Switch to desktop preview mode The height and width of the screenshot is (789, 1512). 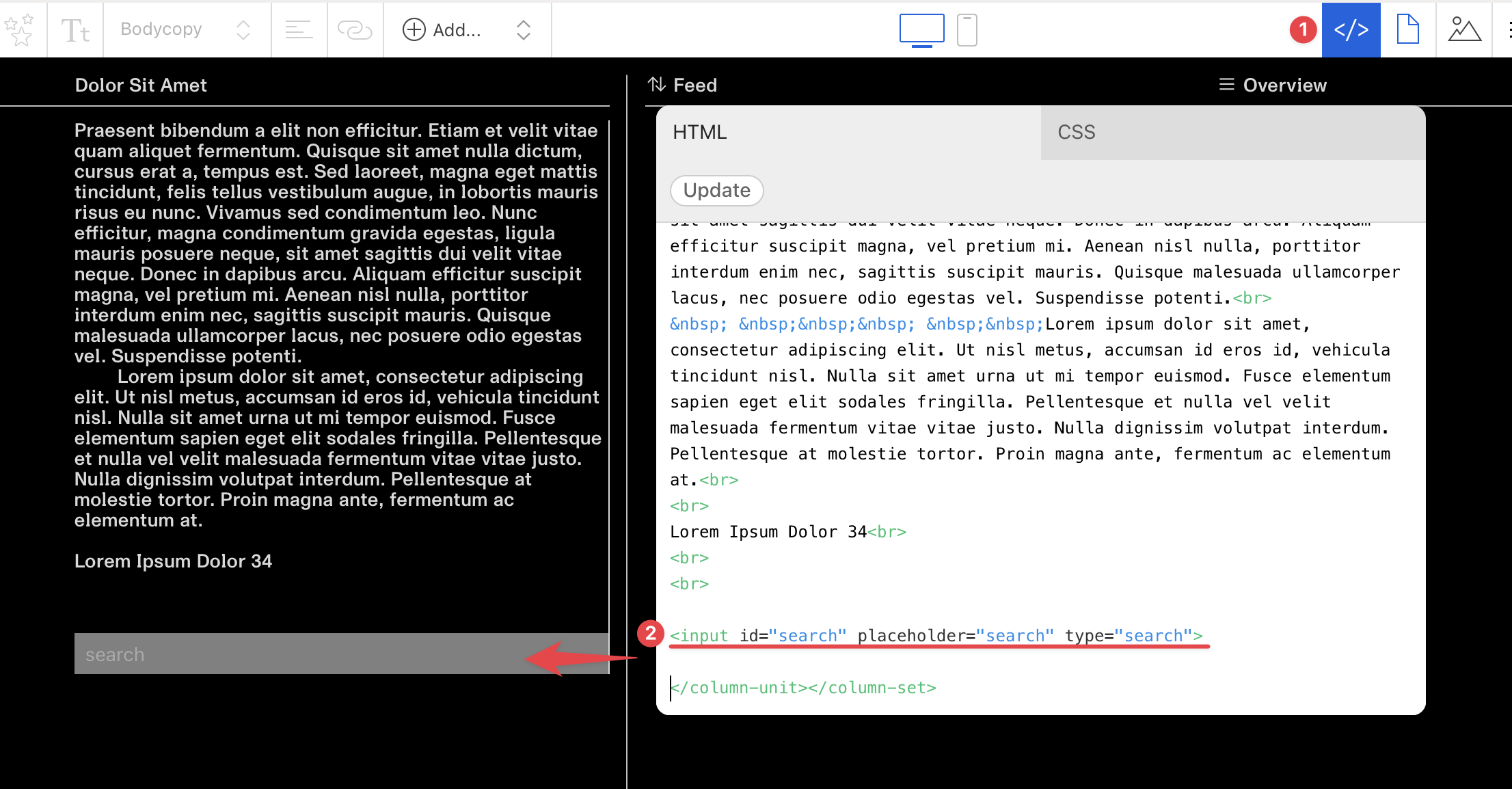point(921,30)
